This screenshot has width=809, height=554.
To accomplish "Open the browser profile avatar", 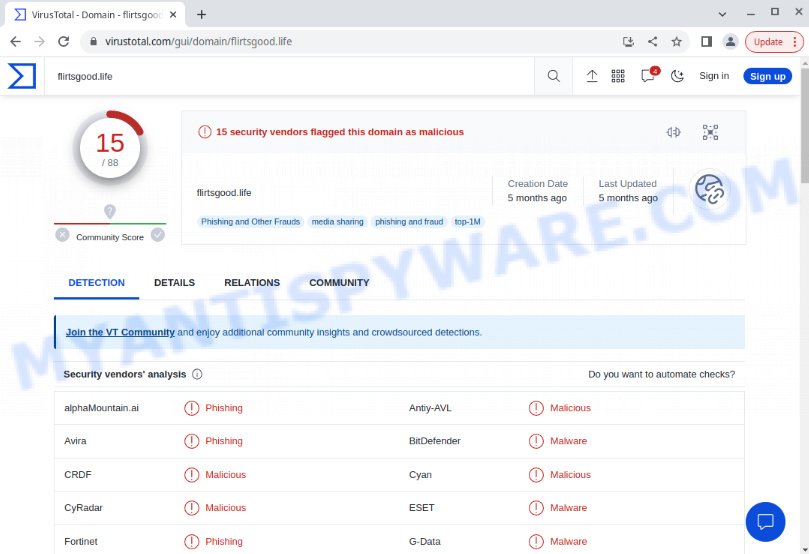I will coord(730,42).
